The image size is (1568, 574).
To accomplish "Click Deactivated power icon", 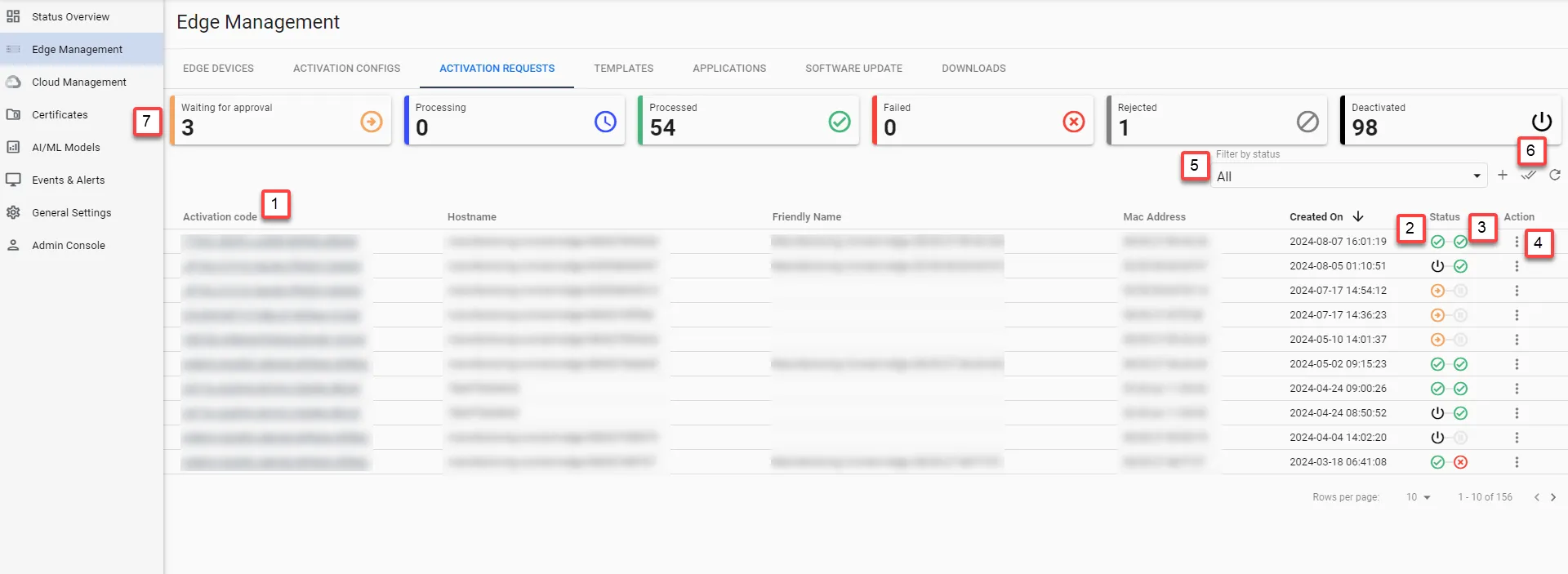I will tap(1542, 122).
